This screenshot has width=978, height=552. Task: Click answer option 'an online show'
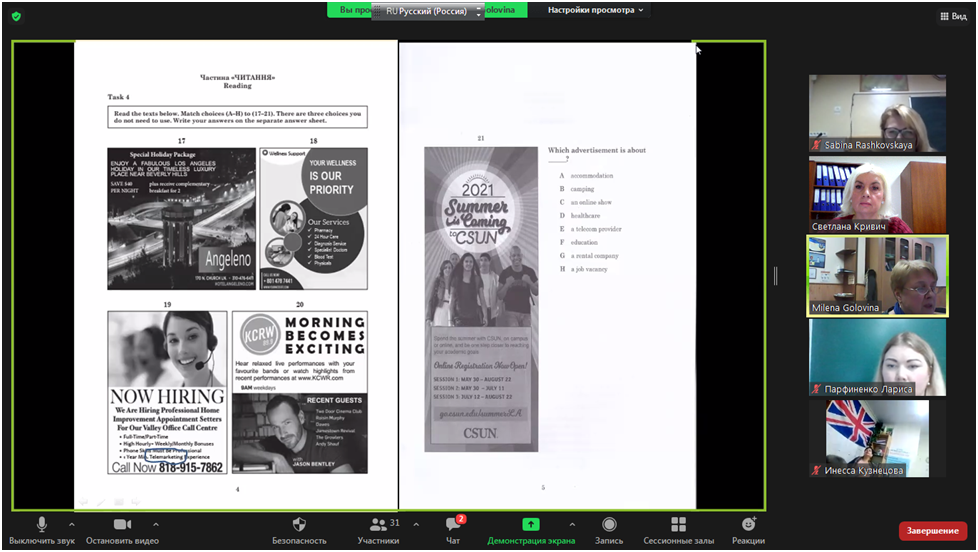point(591,203)
